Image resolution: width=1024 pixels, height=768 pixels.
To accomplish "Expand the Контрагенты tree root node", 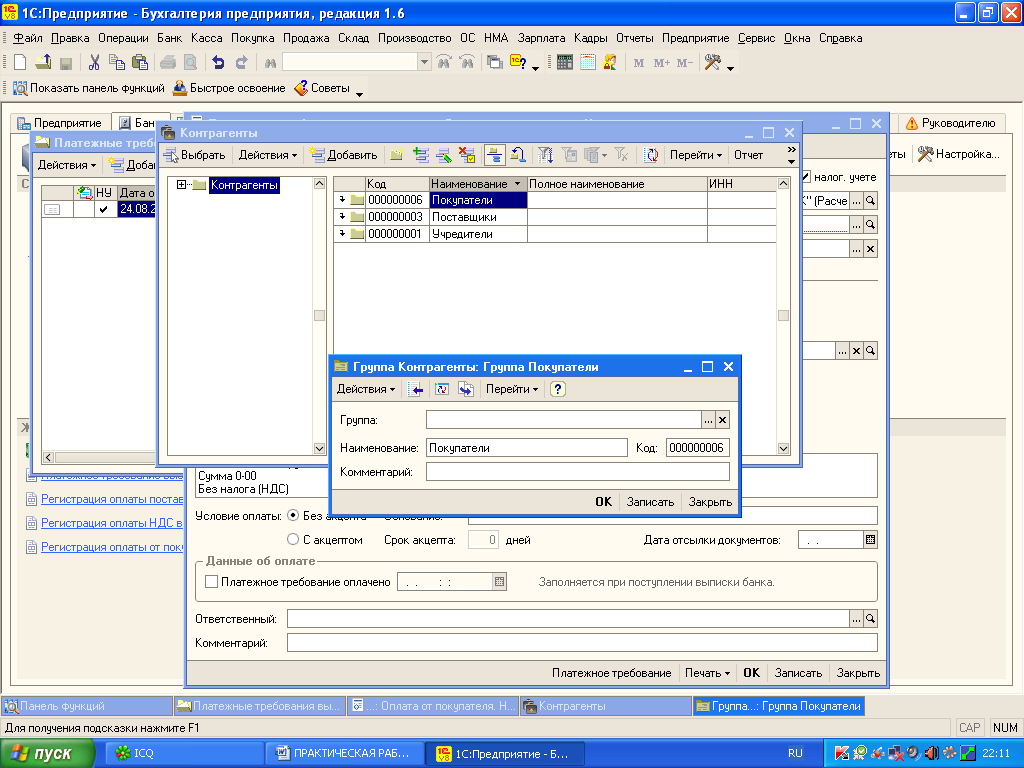I will [182, 185].
